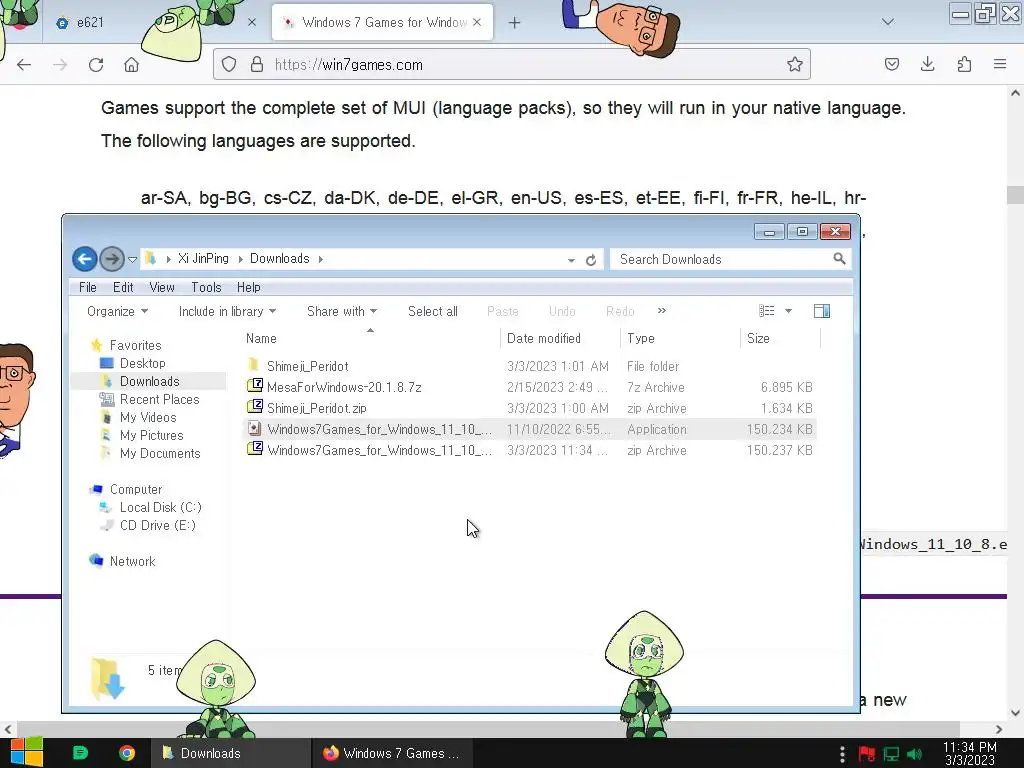Change view layout icon
Screen dimensions: 1024x768
tap(767, 311)
